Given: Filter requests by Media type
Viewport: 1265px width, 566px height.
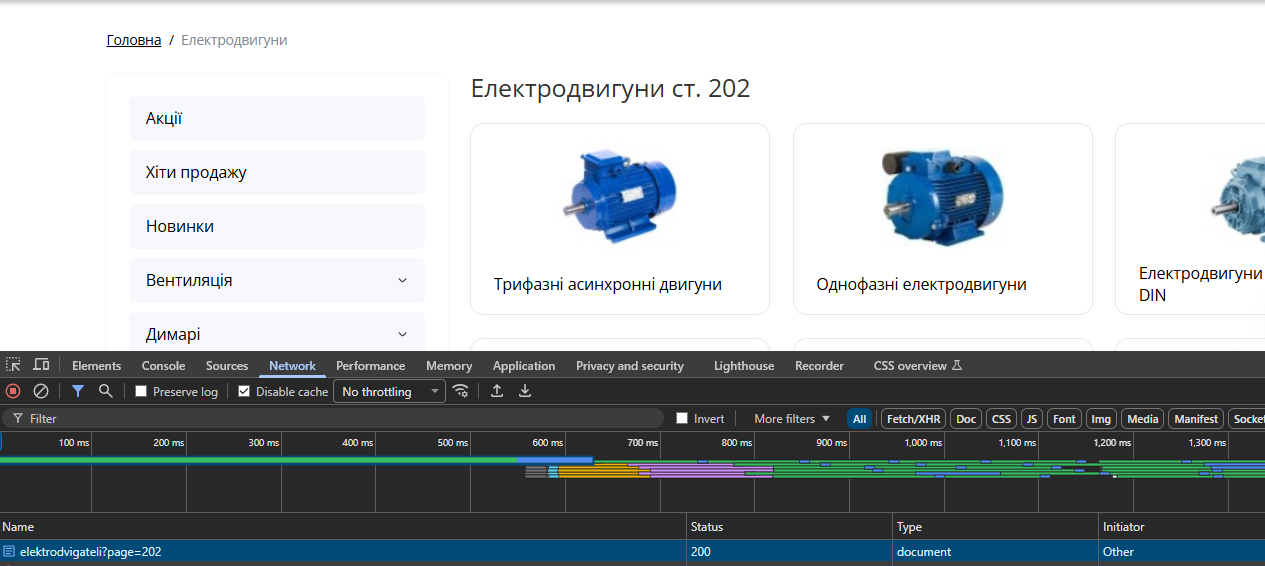Looking at the screenshot, I should point(1143,419).
